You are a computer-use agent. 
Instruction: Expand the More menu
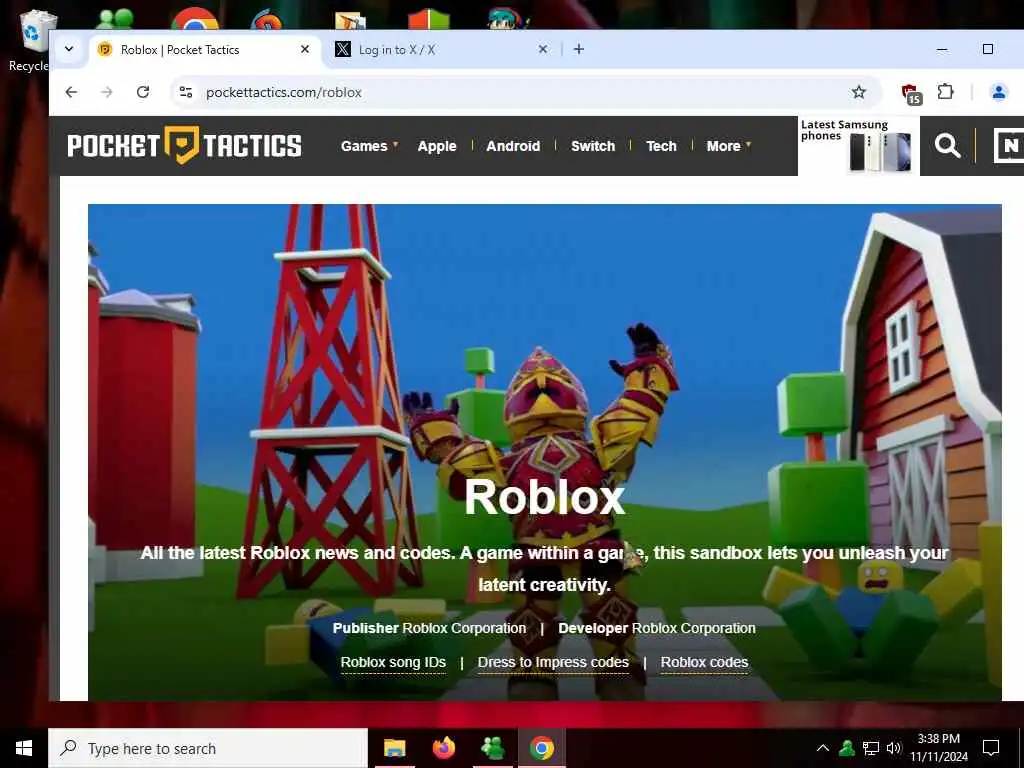(729, 146)
